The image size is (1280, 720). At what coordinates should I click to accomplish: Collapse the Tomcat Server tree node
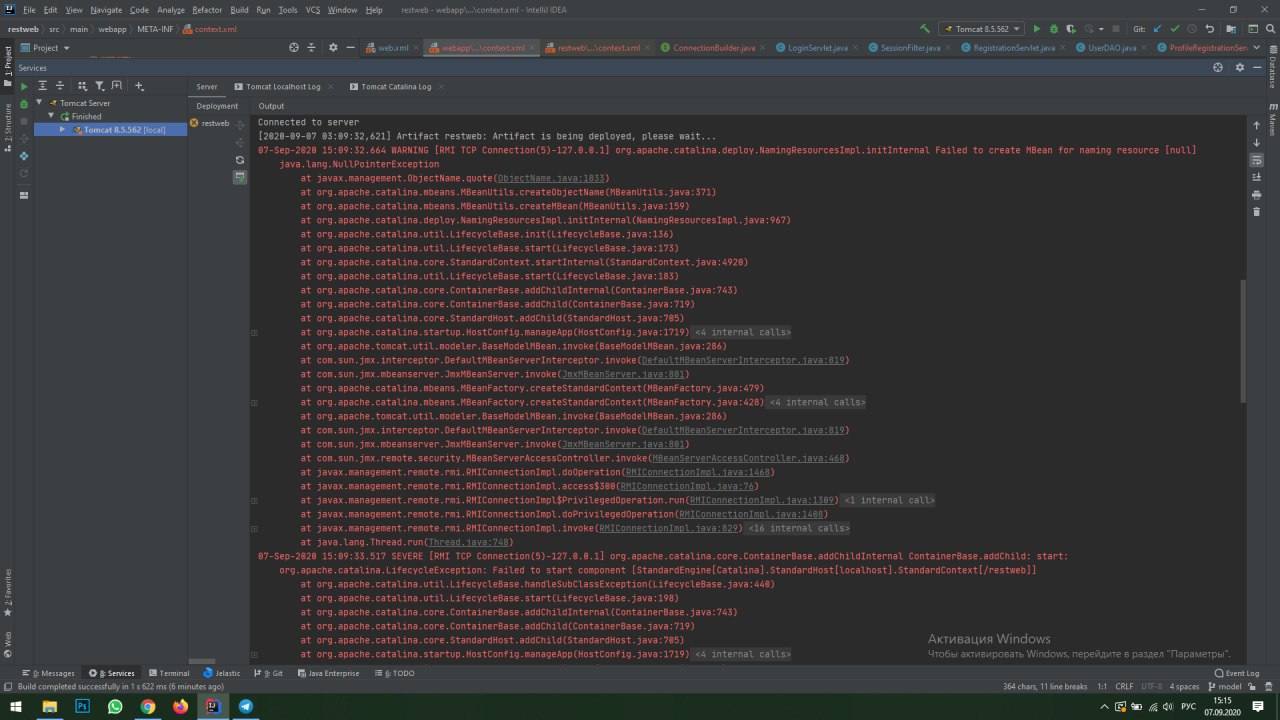40,103
